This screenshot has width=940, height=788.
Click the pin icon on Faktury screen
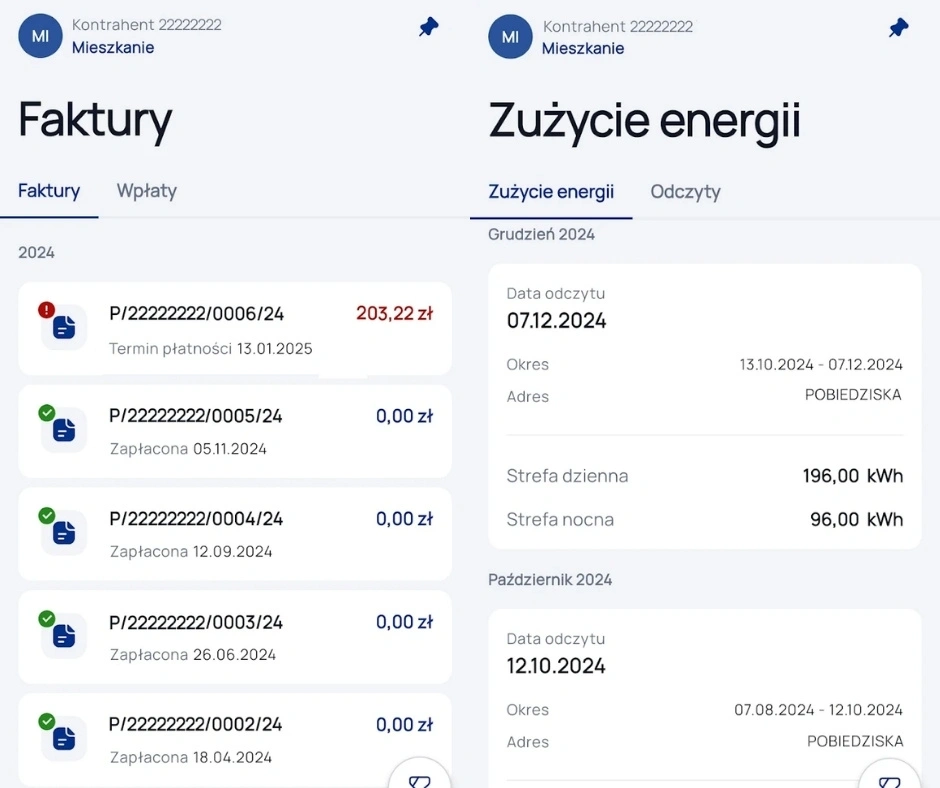pos(429,28)
